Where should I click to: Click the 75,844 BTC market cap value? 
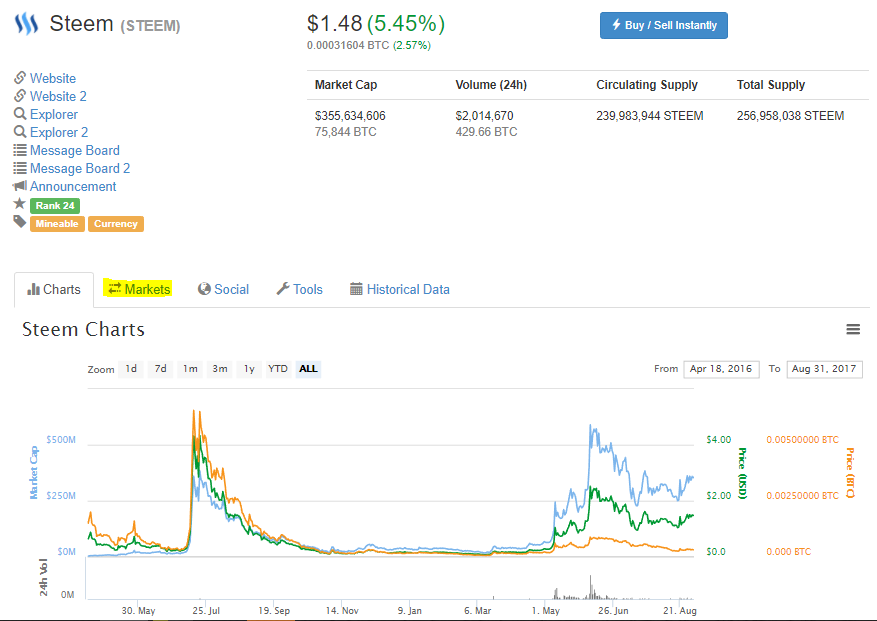[346, 132]
